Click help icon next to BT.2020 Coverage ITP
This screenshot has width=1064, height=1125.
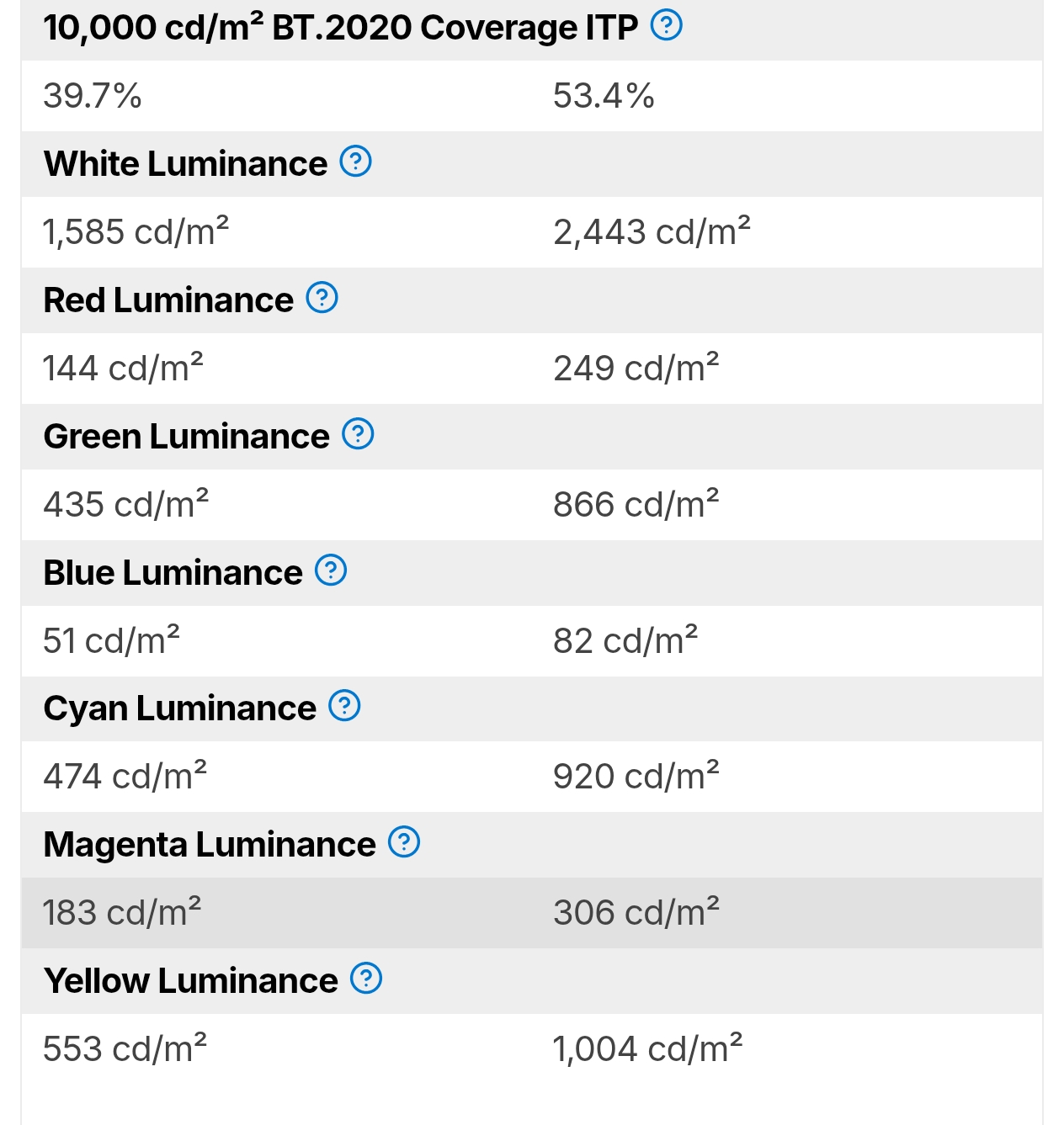click(x=666, y=26)
